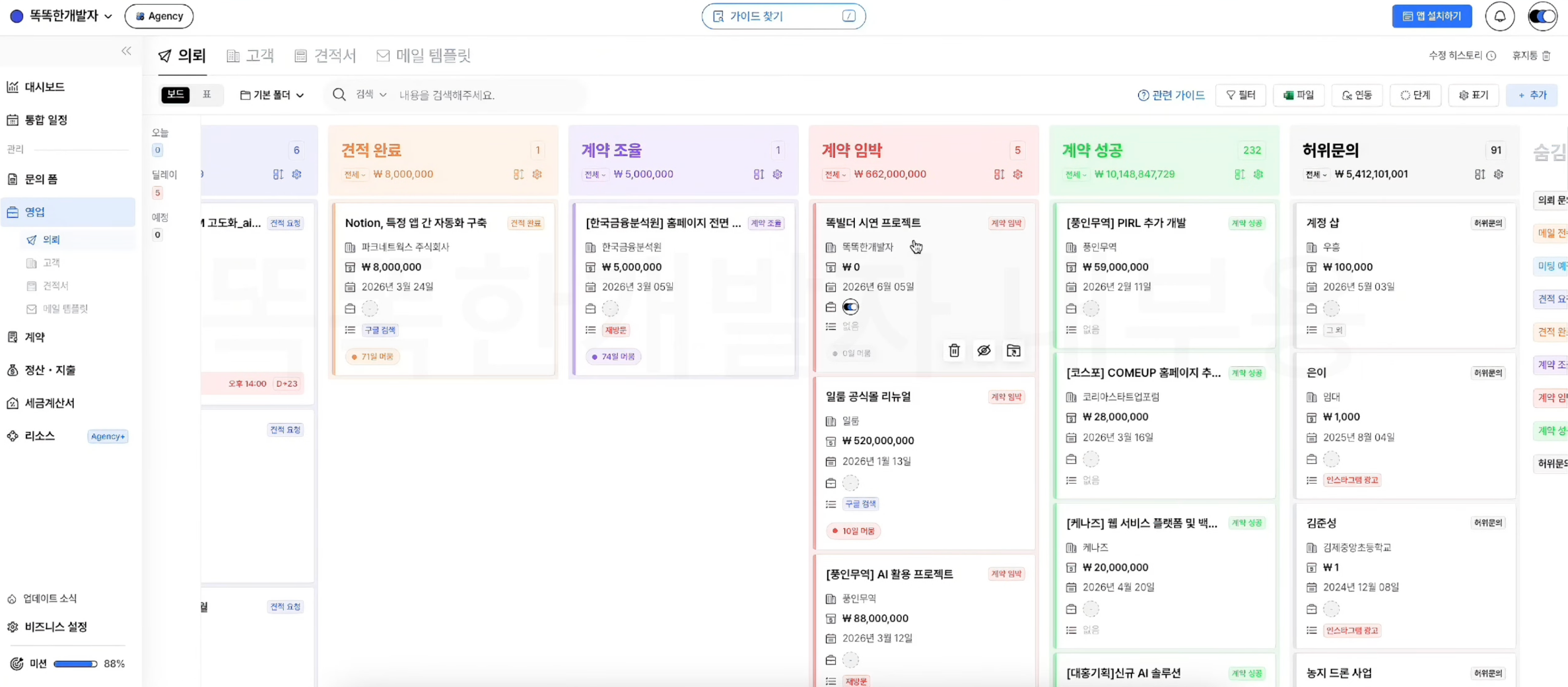Click assignee avatar on 똑빌더 시연 프로젝트 card

click(x=850, y=307)
